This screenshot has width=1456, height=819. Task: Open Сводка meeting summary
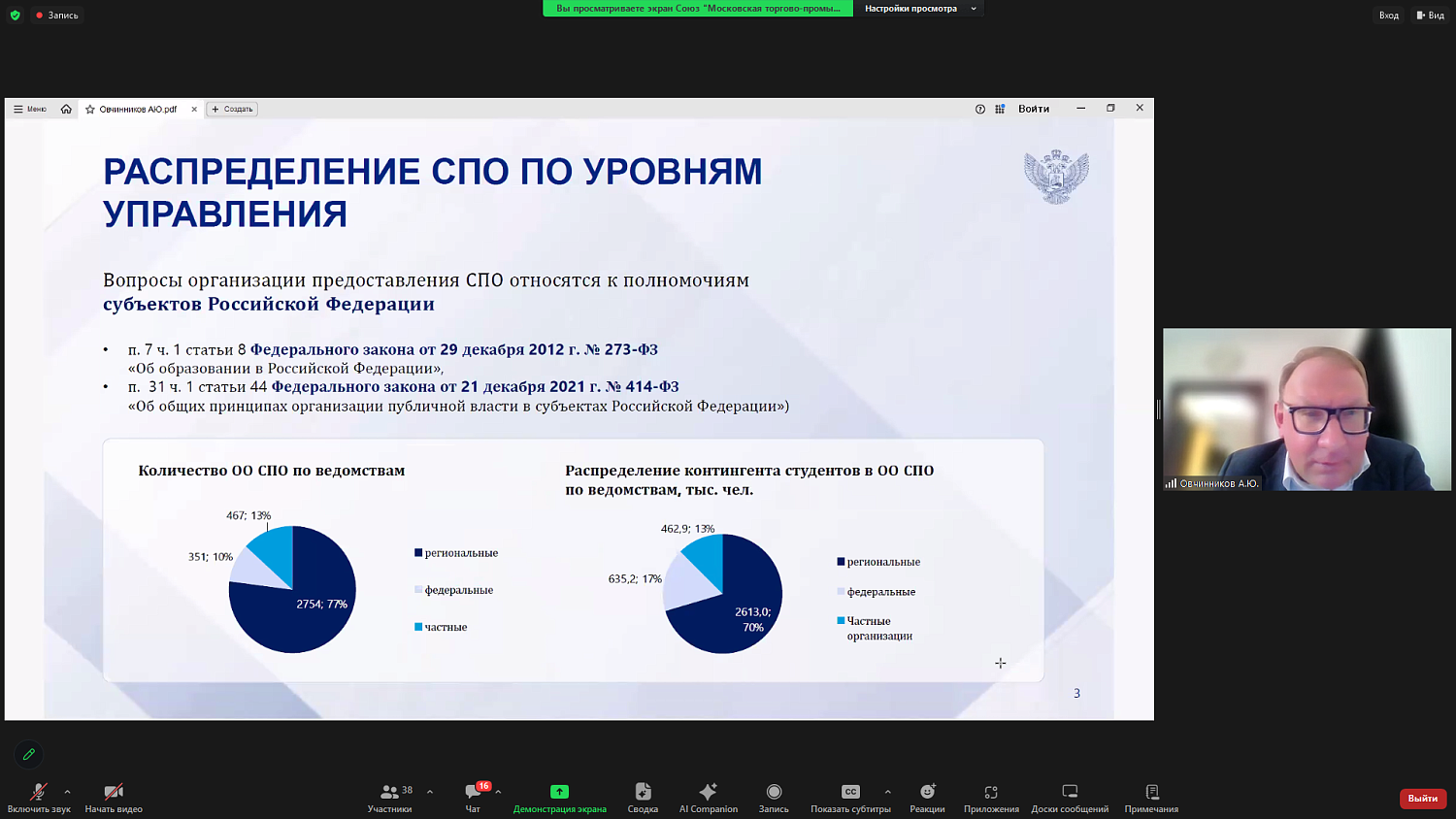[x=642, y=798]
